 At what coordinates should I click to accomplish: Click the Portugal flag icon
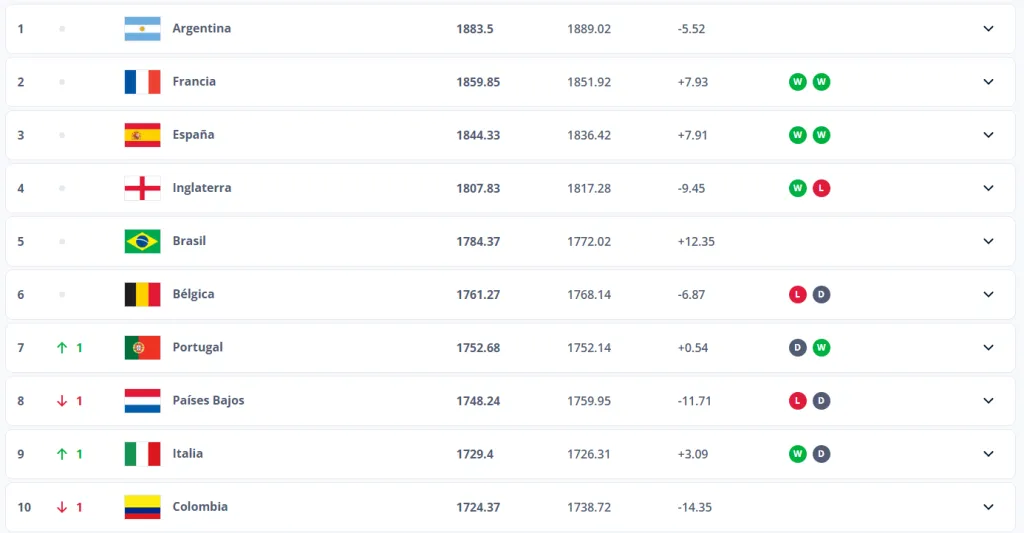[x=142, y=347]
